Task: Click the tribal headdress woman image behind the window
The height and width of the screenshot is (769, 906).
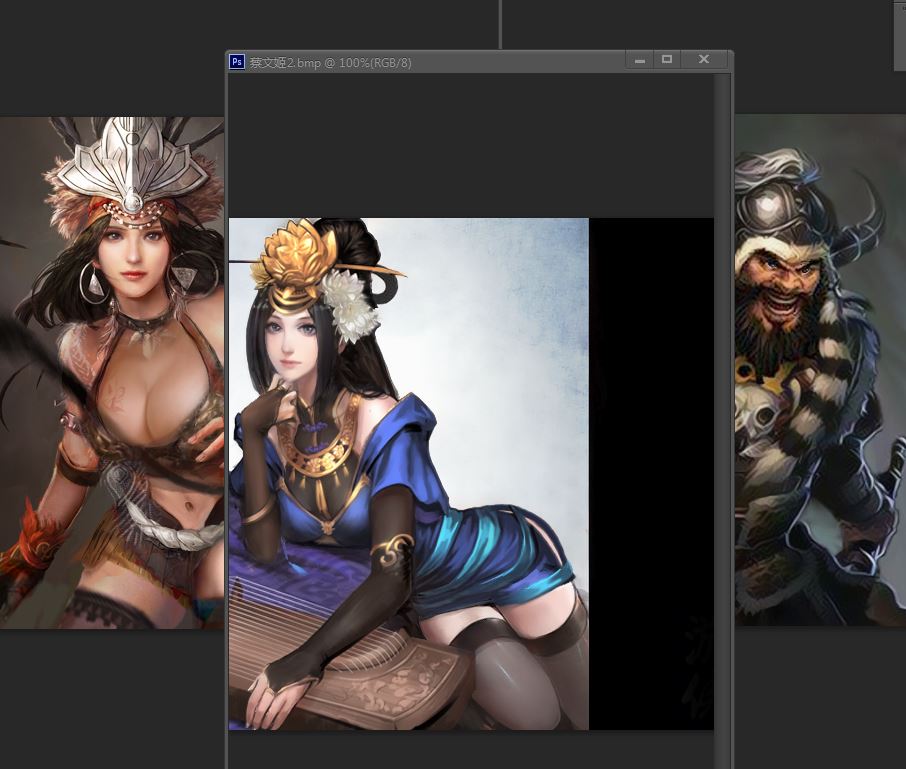Action: (112, 373)
